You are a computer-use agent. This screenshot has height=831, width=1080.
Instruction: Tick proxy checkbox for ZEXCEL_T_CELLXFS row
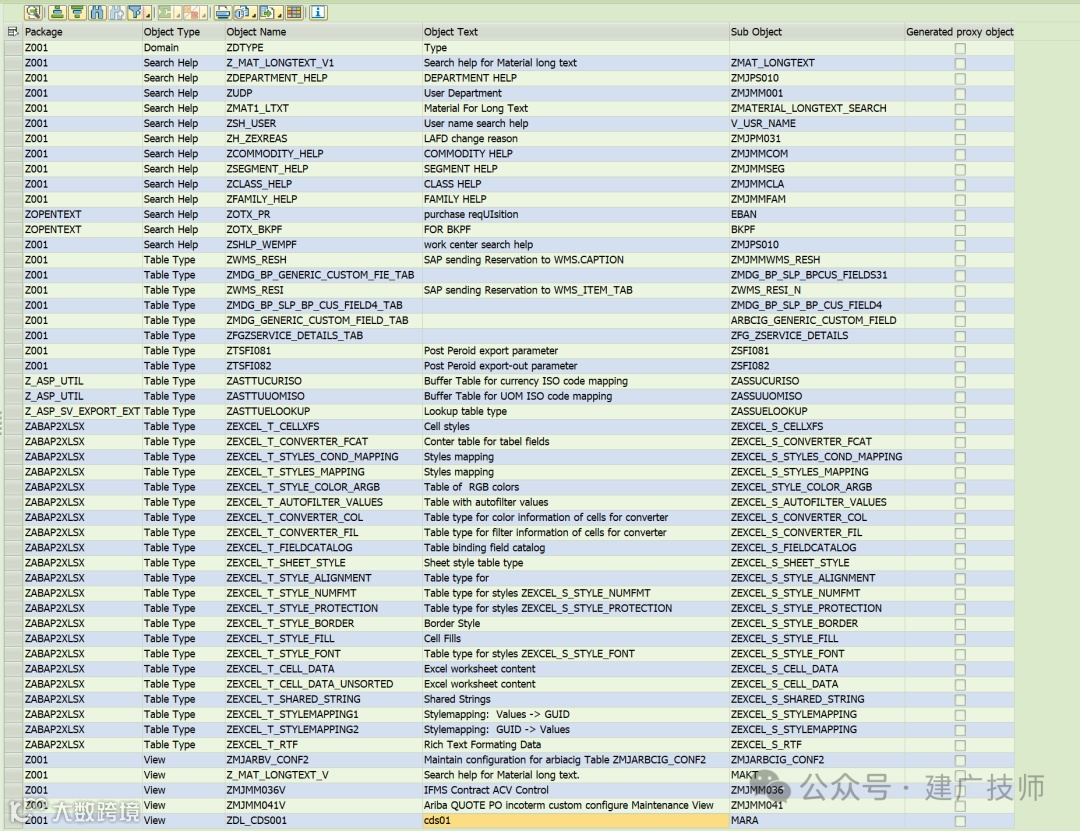point(960,427)
